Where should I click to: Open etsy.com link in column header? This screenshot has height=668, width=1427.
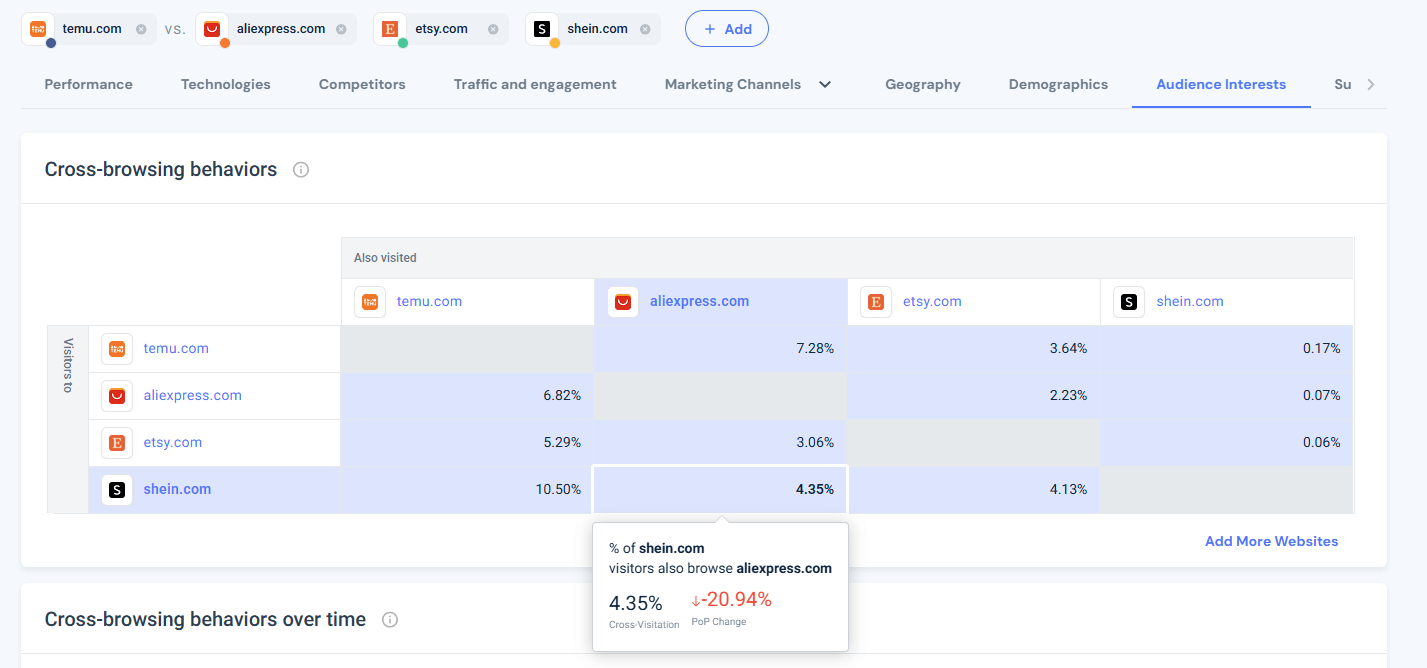tap(932, 301)
